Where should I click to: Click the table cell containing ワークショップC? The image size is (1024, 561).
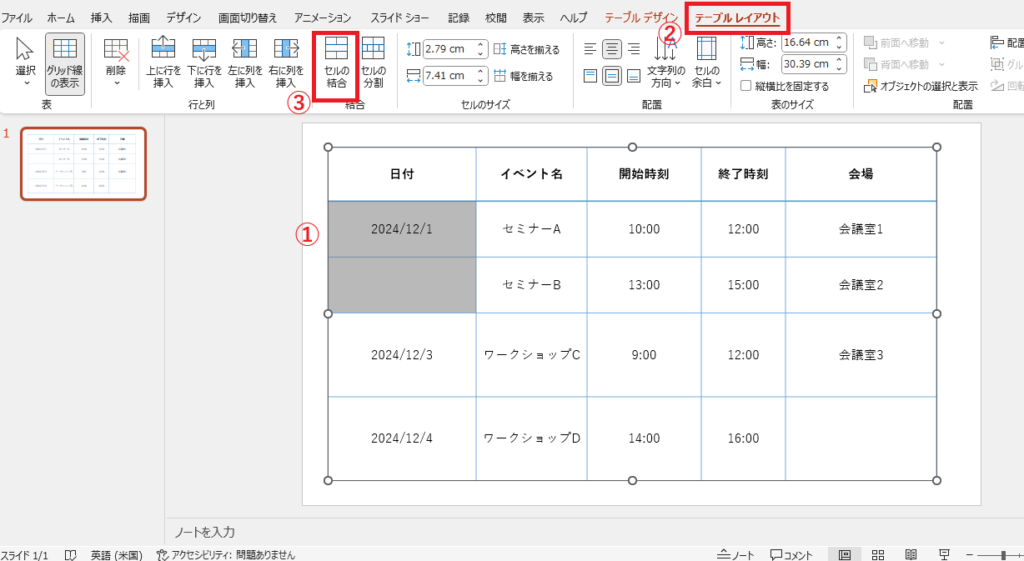coord(532,355)
